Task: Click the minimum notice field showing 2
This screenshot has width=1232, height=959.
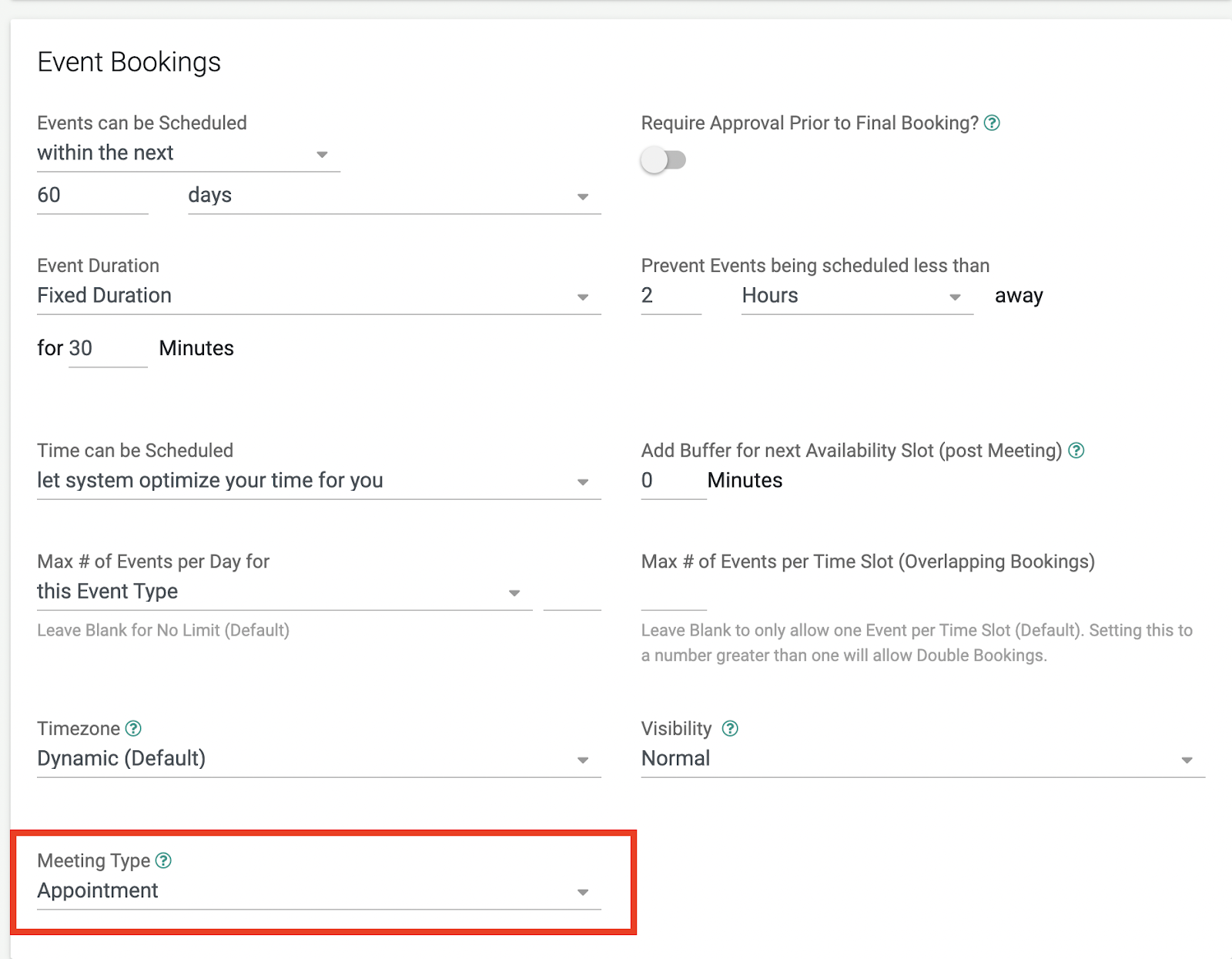Action: tap(670, 296)
